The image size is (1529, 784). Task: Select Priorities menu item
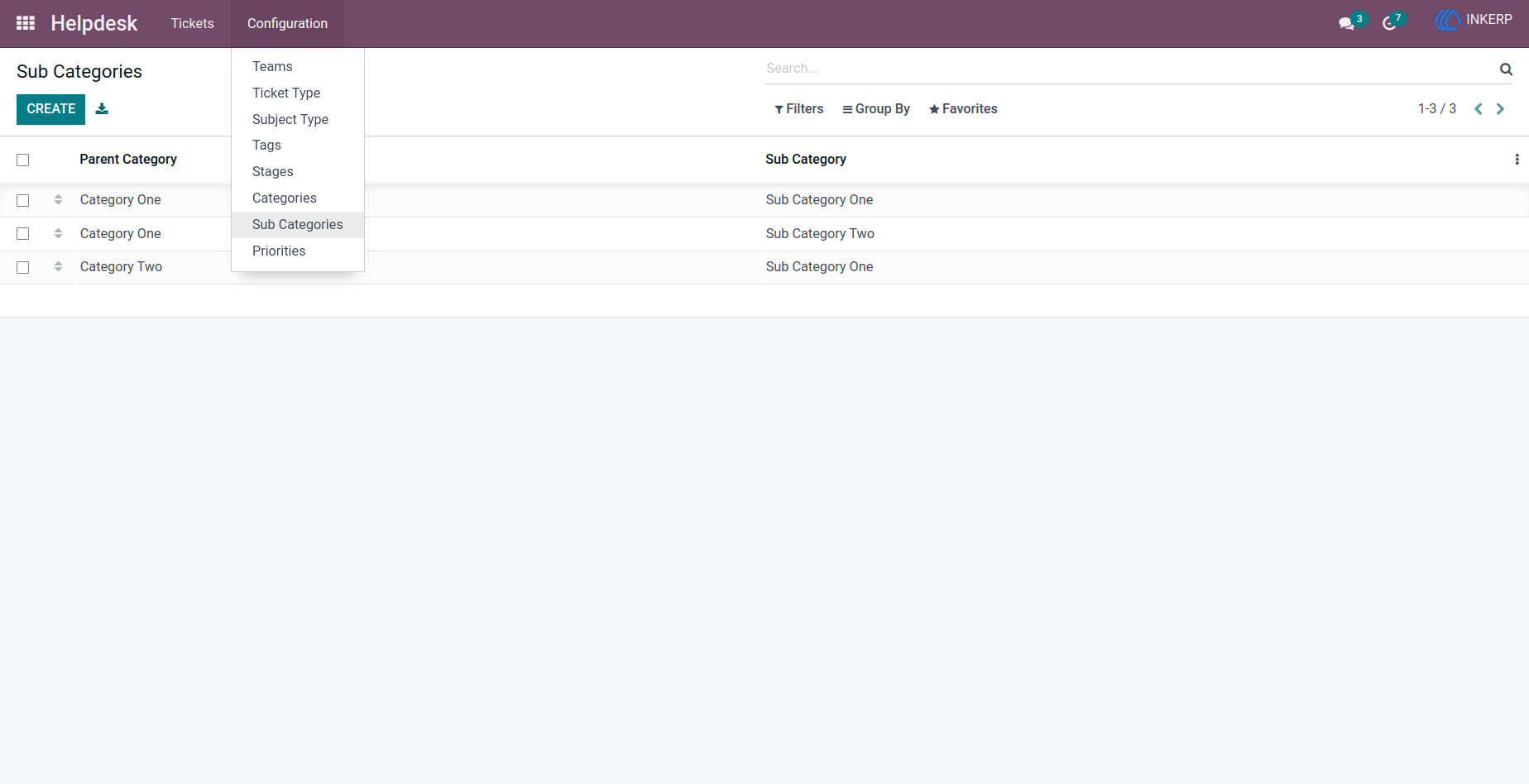tap(298, 251)
